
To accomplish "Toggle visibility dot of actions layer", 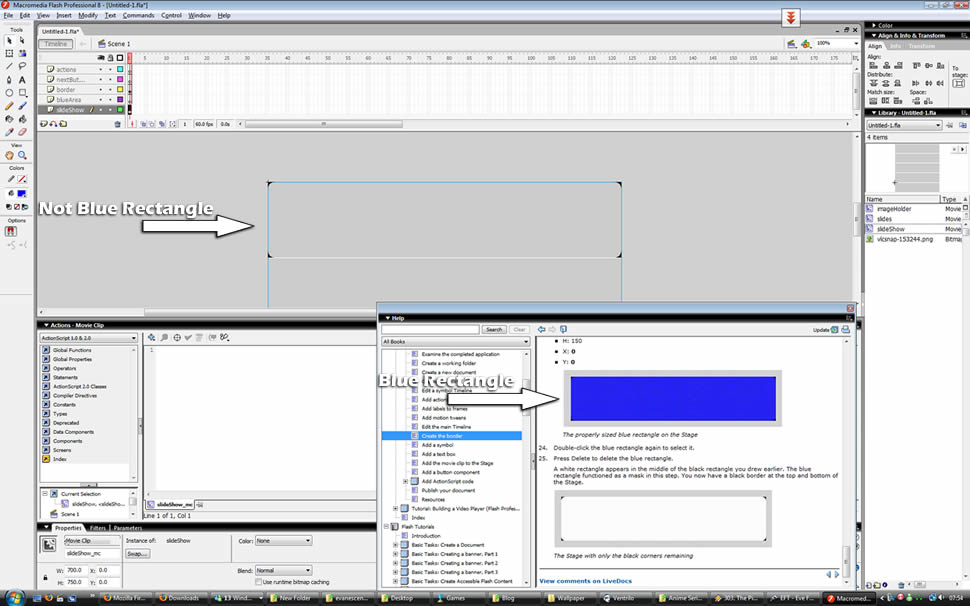I will [x=101, y=69].
